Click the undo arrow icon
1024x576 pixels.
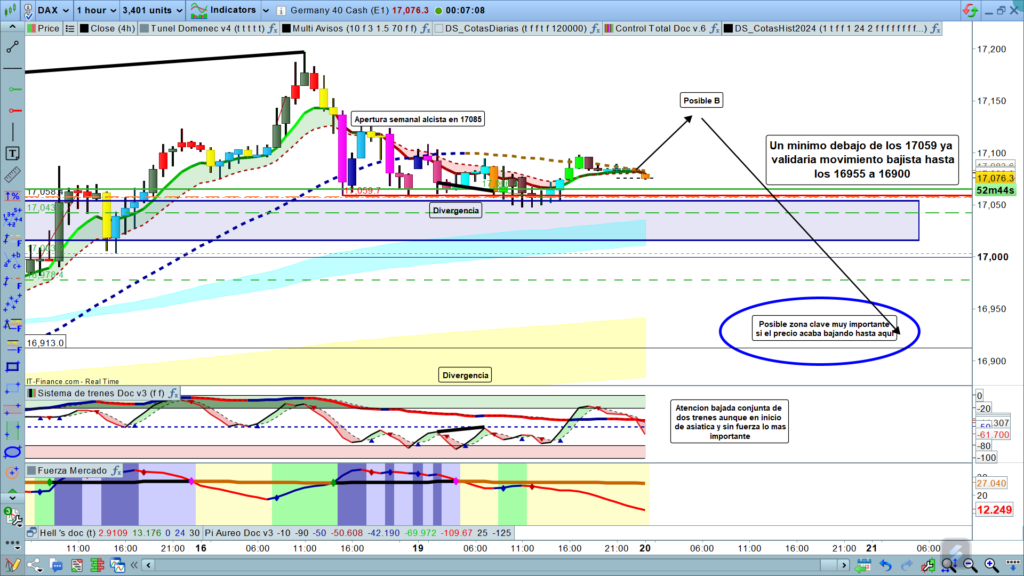coord(885,566)
